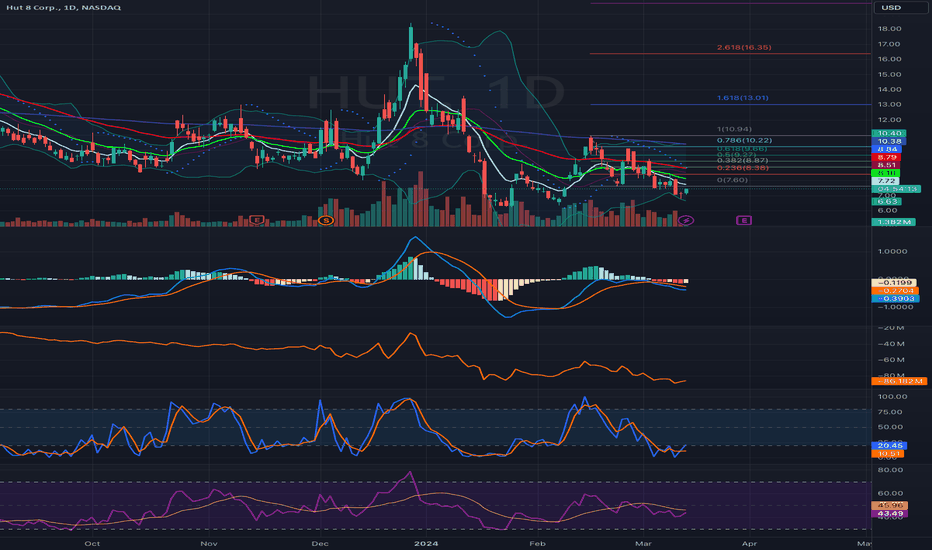Click the orange split S marker in December
This screenshot has height=550, width=932.
coord(325,220)
